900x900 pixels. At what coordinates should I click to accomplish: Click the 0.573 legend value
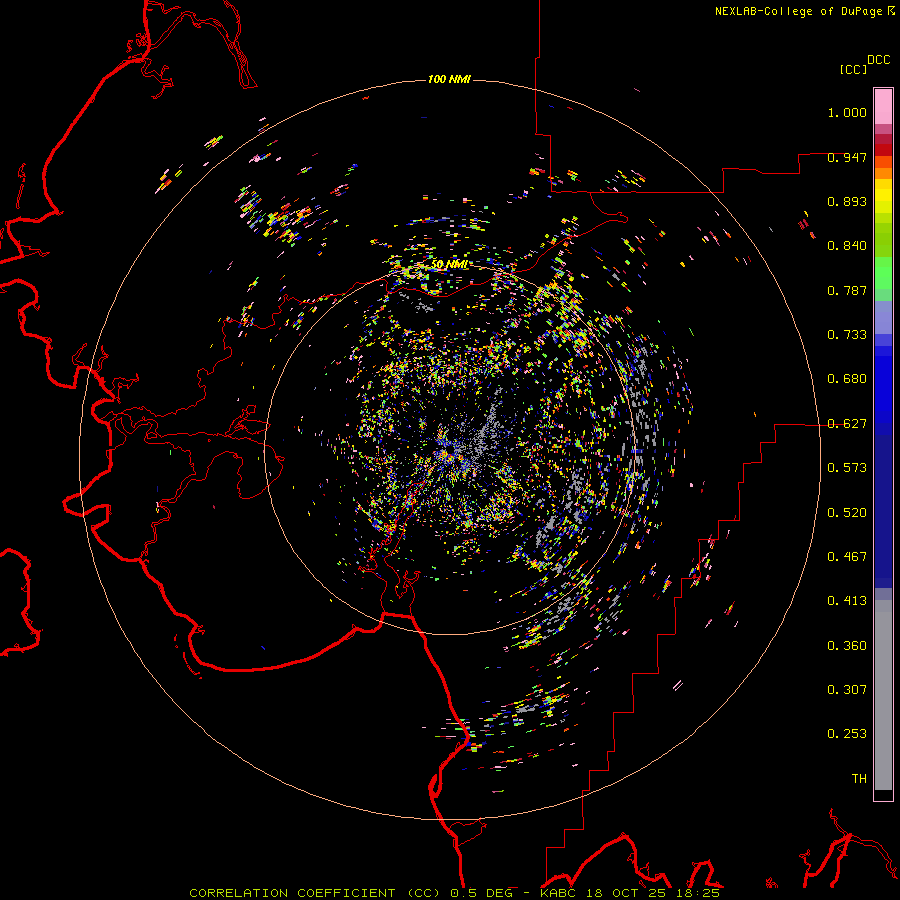pos(847,468)
